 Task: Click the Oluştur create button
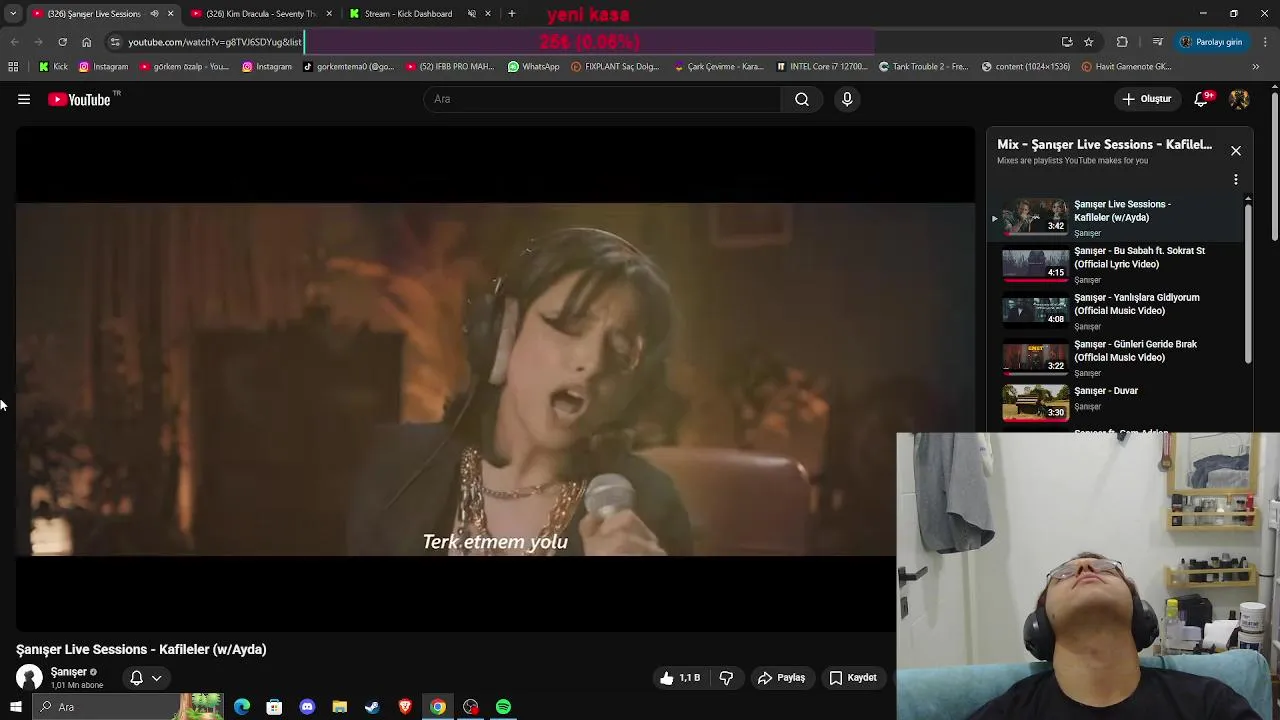(x=1146, y=99)
